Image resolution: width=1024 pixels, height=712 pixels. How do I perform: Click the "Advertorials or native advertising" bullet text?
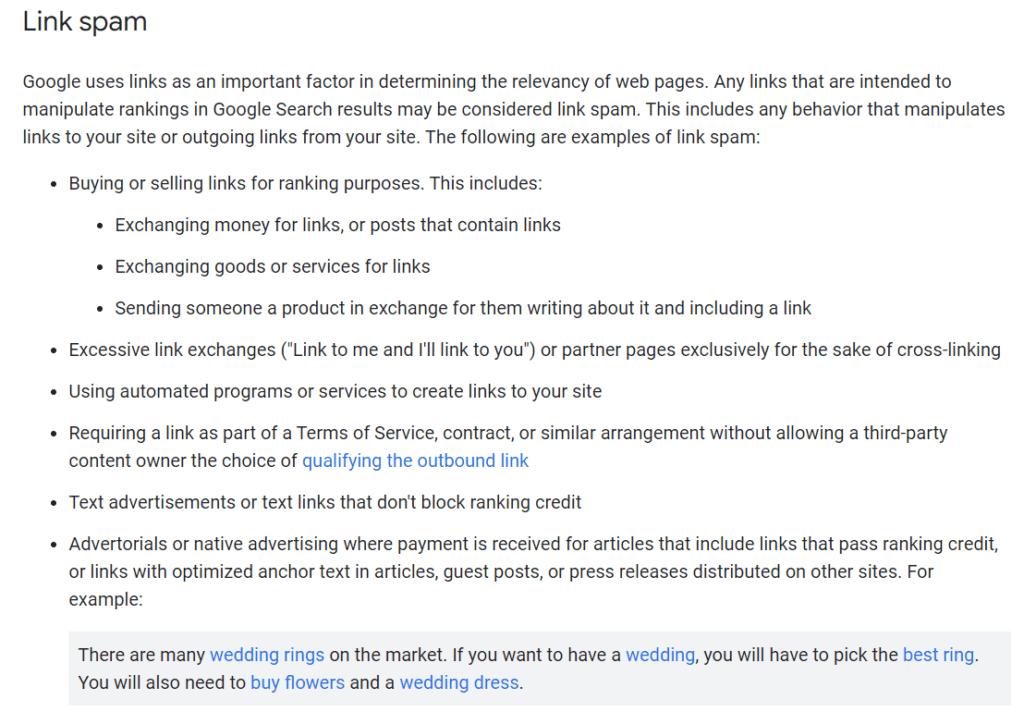(x=534, y=572)
